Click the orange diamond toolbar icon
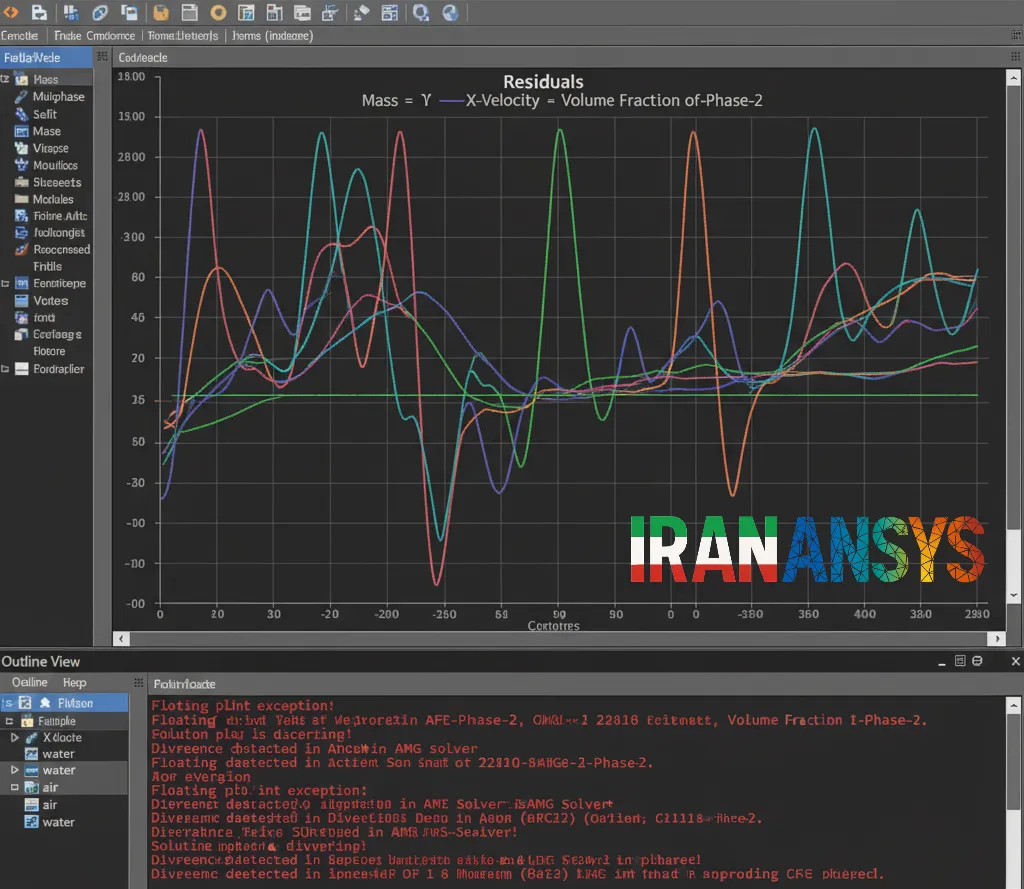 [x=10, y=12]
